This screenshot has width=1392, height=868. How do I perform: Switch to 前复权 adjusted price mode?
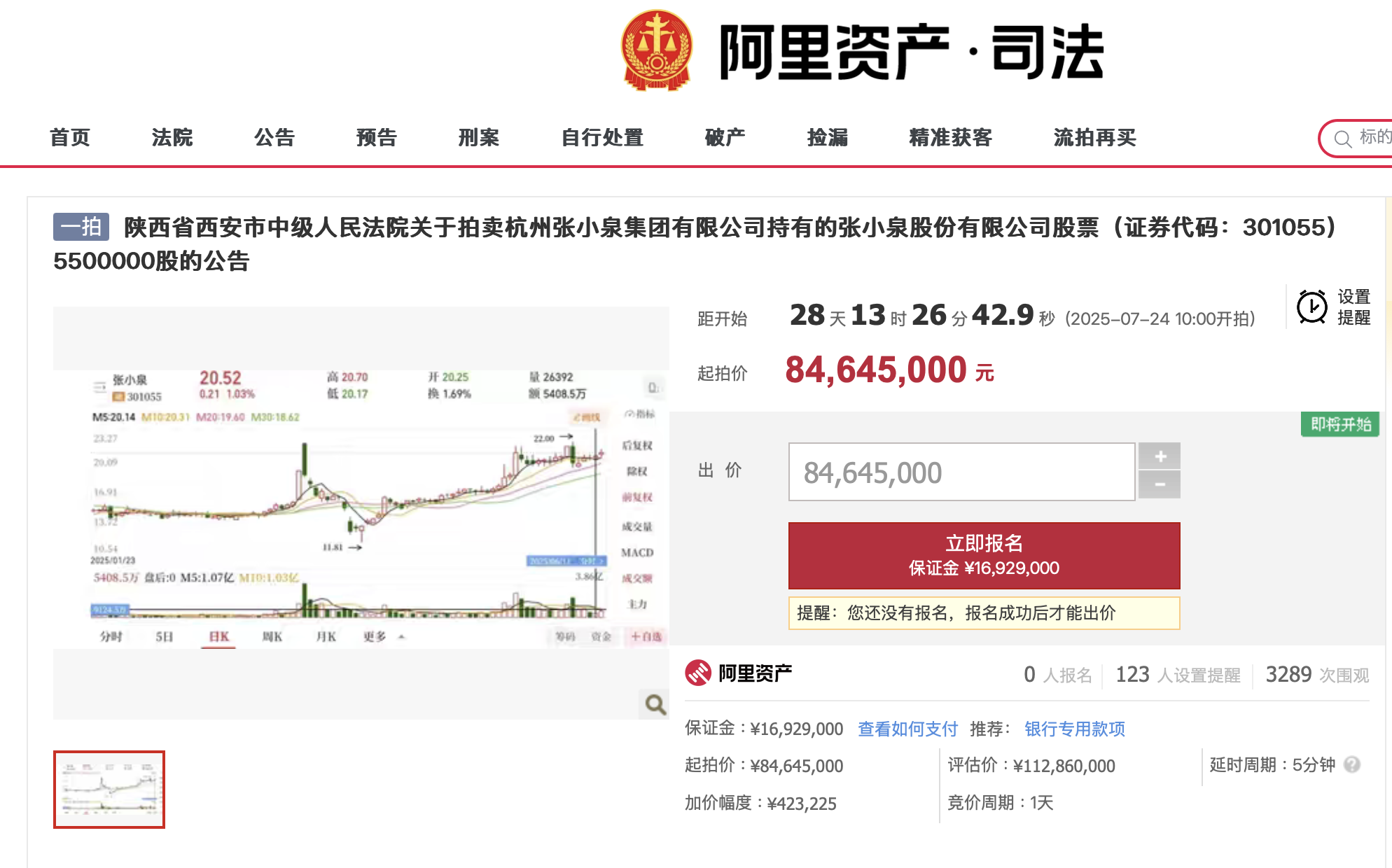[636, 497]
